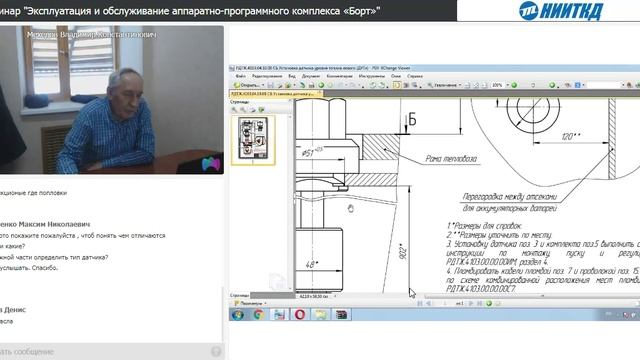Click the horizontal scrollbar of the drawing
640x360 pixels.
pos(531,296)
